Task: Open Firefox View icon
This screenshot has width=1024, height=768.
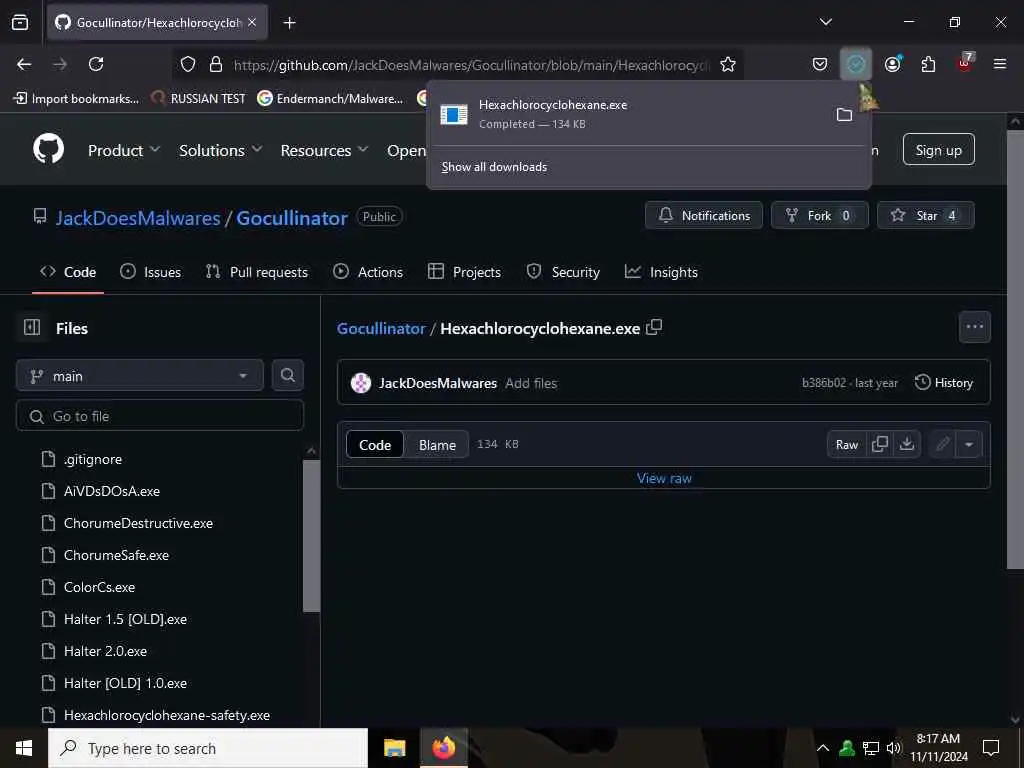Action: pyautogui.click(x=20, y=22)
